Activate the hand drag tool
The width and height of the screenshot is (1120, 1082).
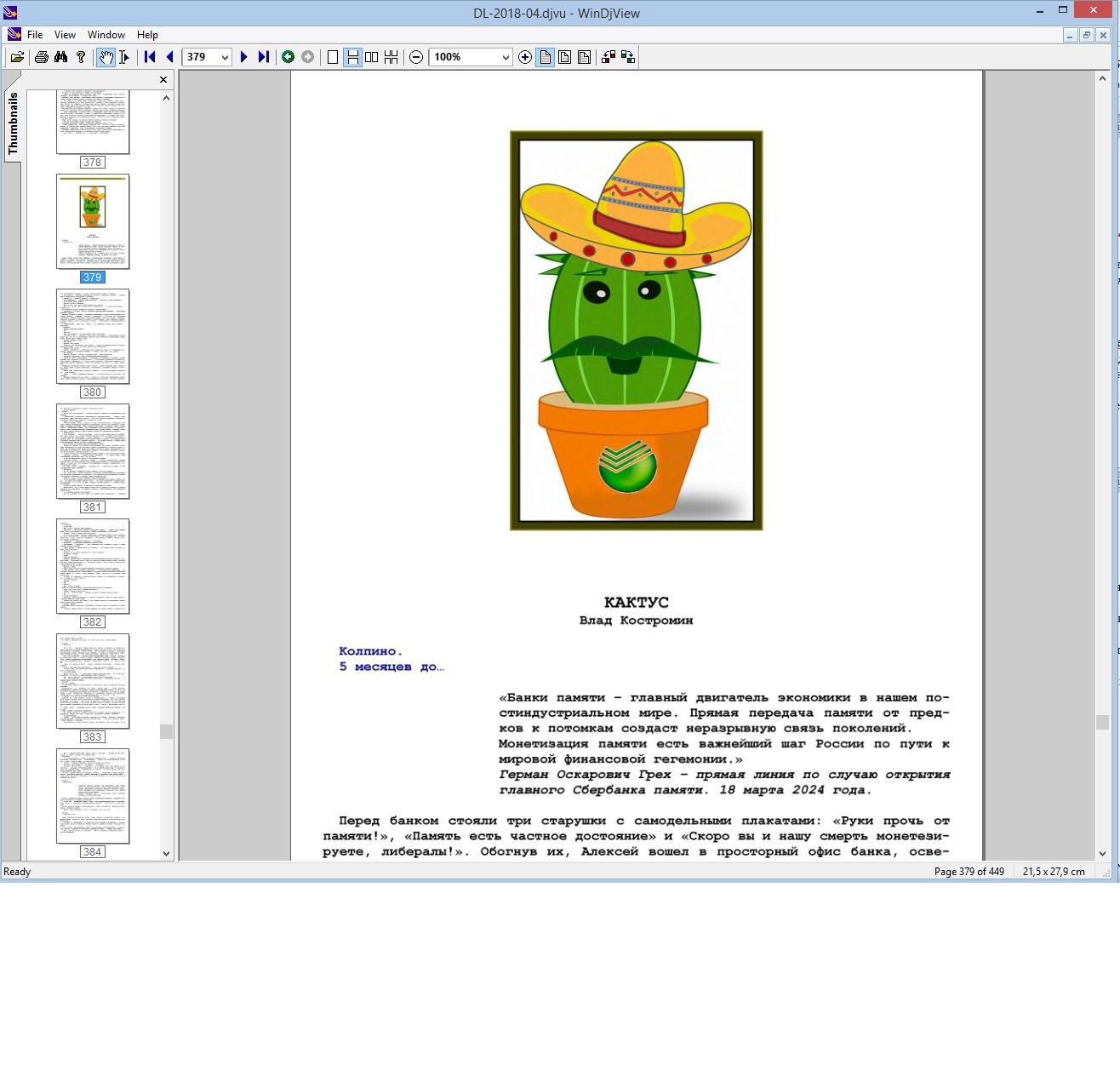coord(105,57)
